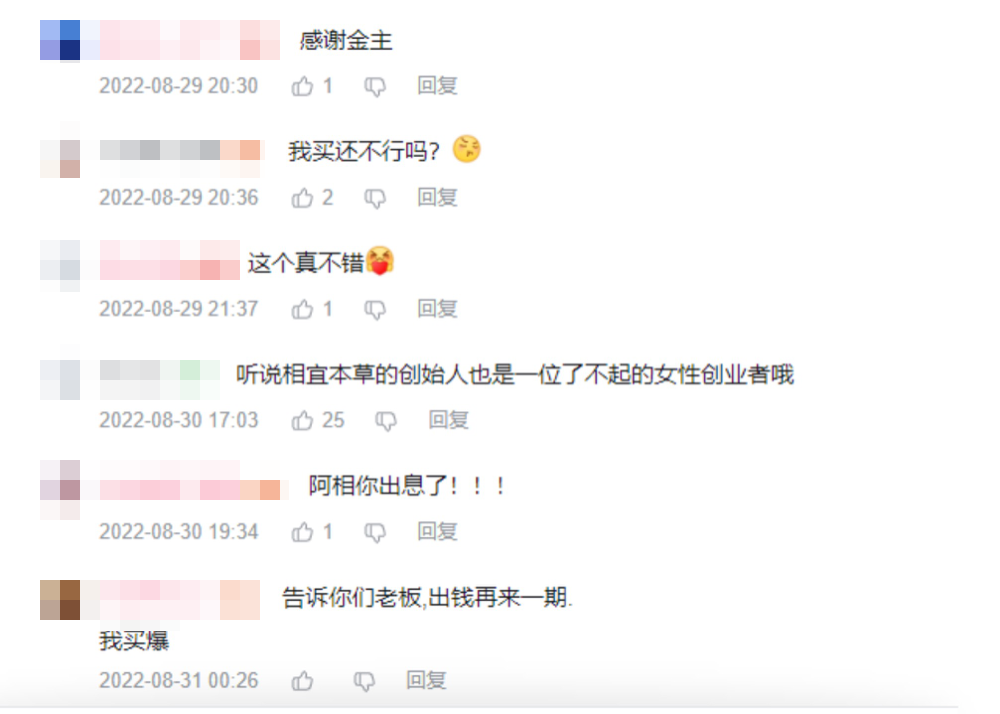
Task: Reply to the comment ending 我买爆
Action: tap(426, 680)
